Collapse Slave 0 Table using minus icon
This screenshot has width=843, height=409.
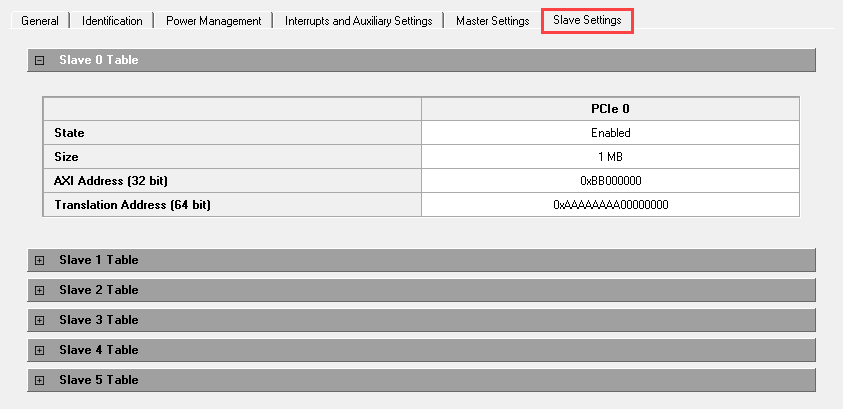(40, 60)
